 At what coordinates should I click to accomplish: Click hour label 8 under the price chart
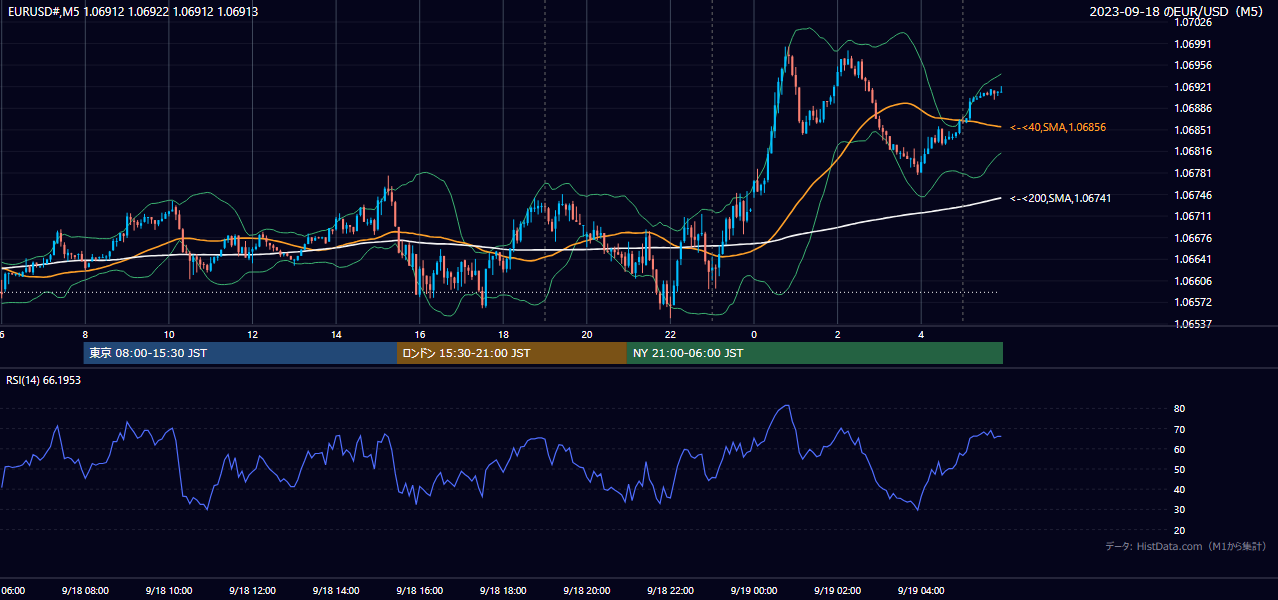[x=85, y=334]
